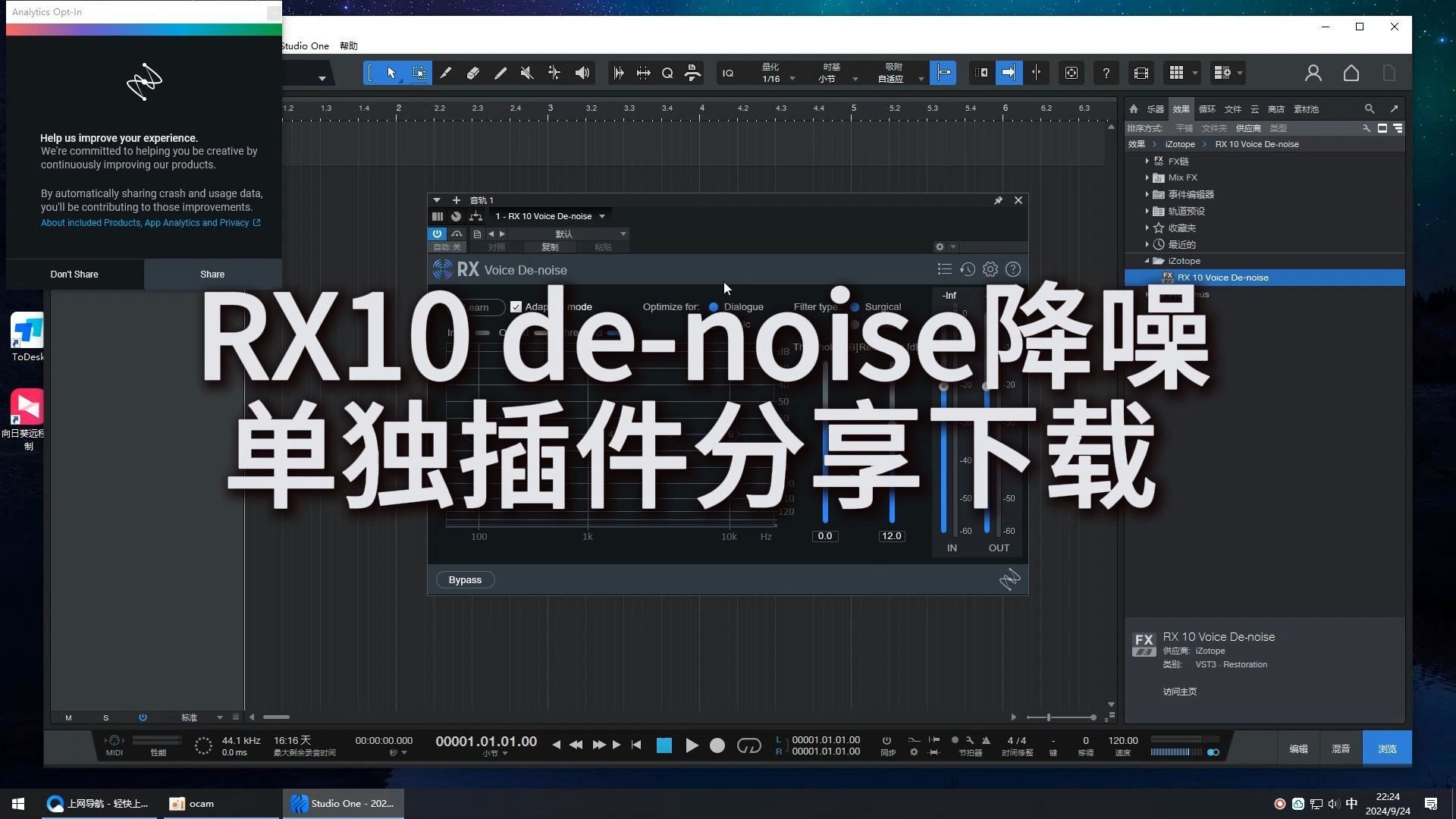The width and height of the screenshot is (1456, 819).
Task: Click the Record button in transport
Action: (717, 745)
